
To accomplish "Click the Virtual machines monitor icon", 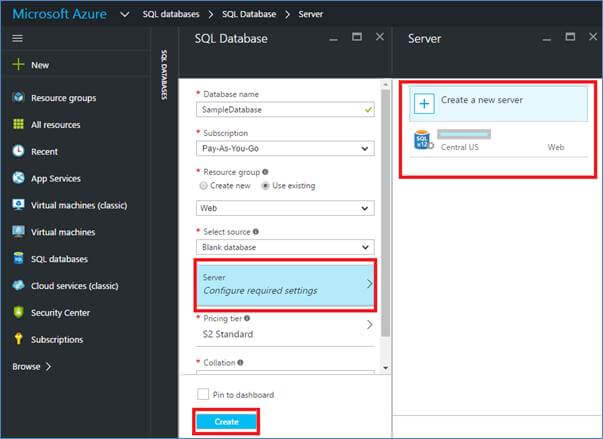I will click(x=18, y=231).
